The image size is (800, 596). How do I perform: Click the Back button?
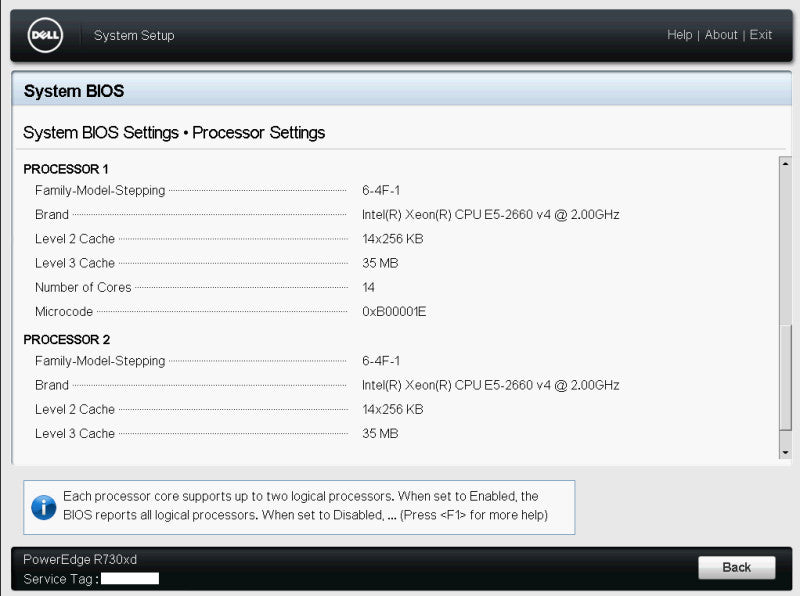pos(737,567)
